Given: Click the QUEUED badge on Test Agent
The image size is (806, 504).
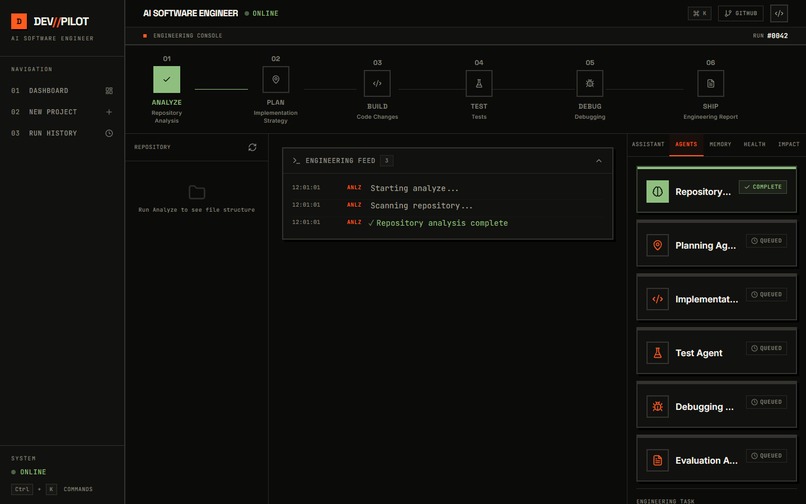Looking at the screenshot, I should [x=766, y=348].
